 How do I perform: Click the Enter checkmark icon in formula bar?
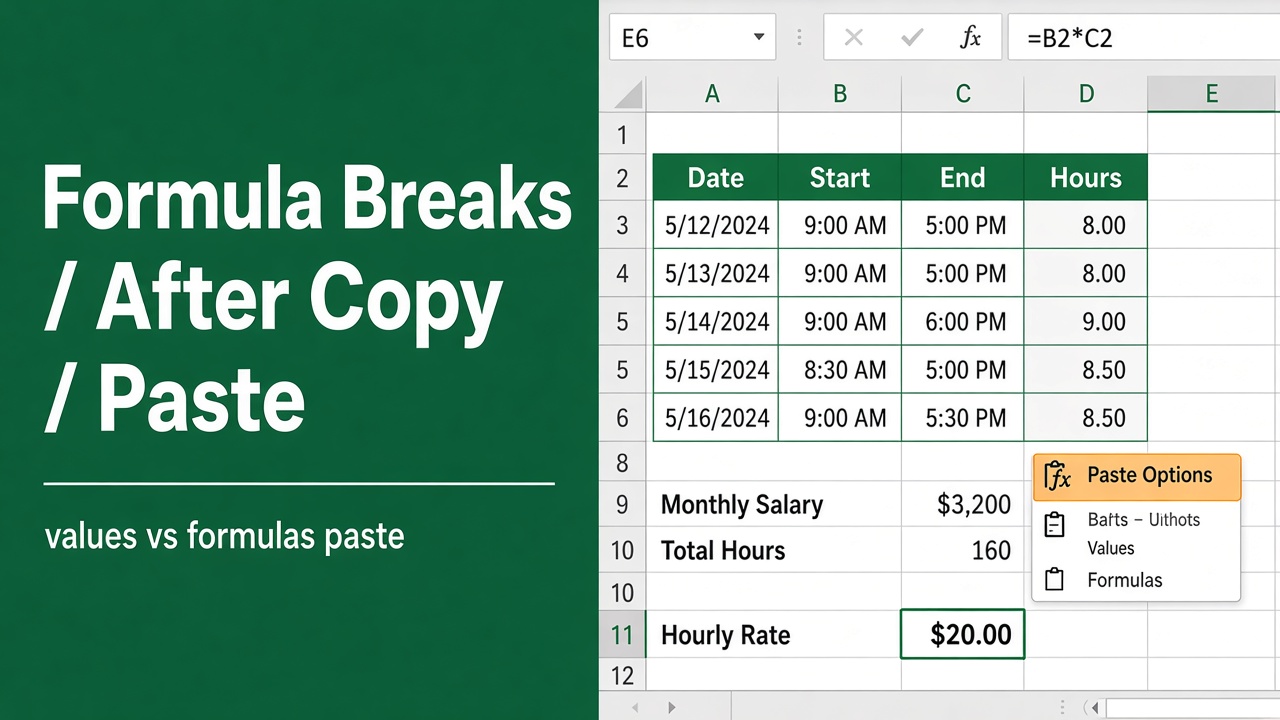(x=912, y=38)
